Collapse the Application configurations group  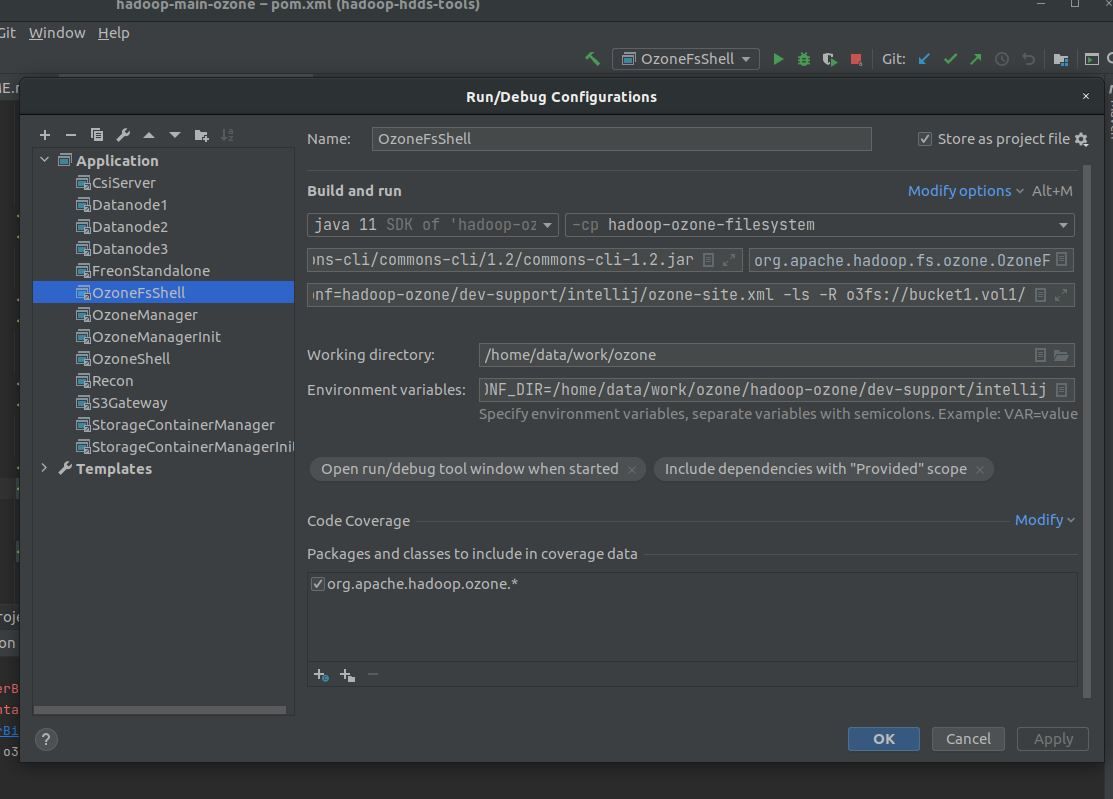coord(43,160)
